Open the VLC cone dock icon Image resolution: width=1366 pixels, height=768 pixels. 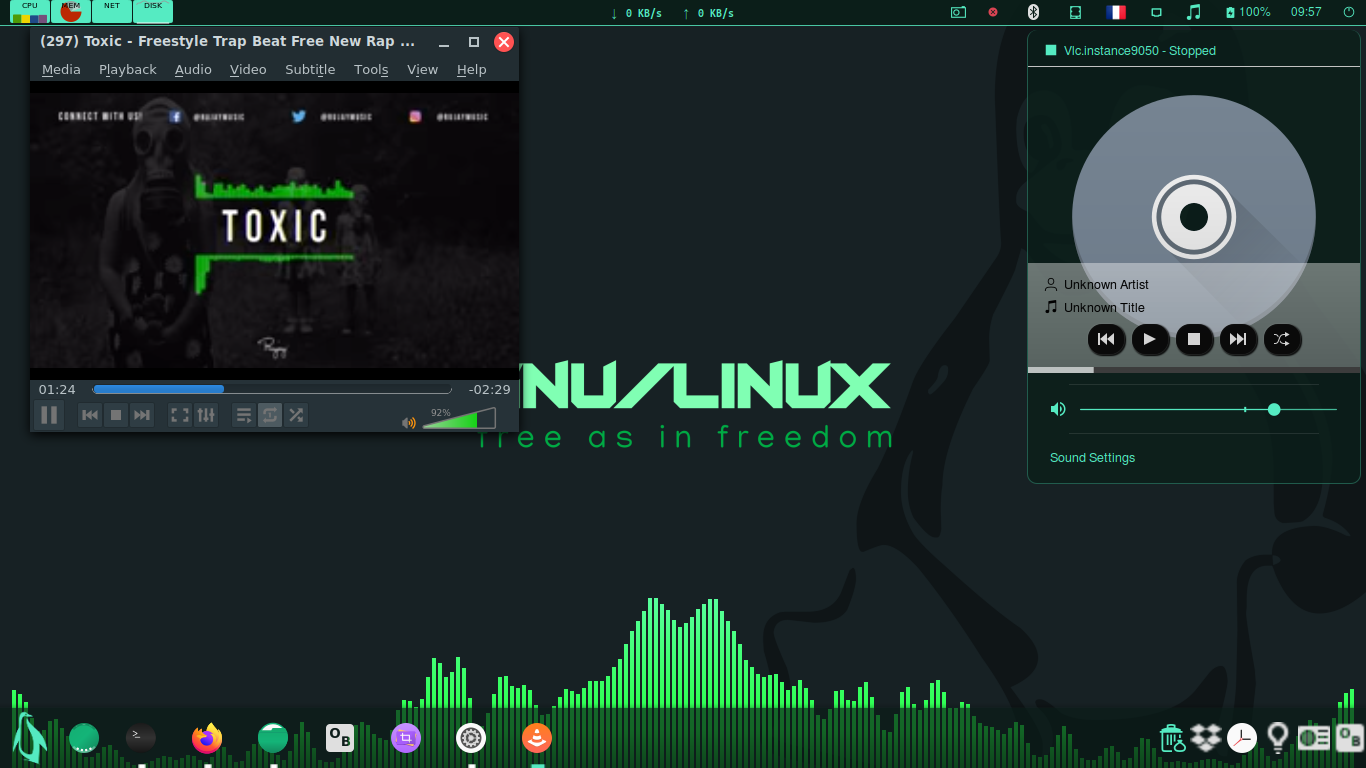tap(537, 738)
